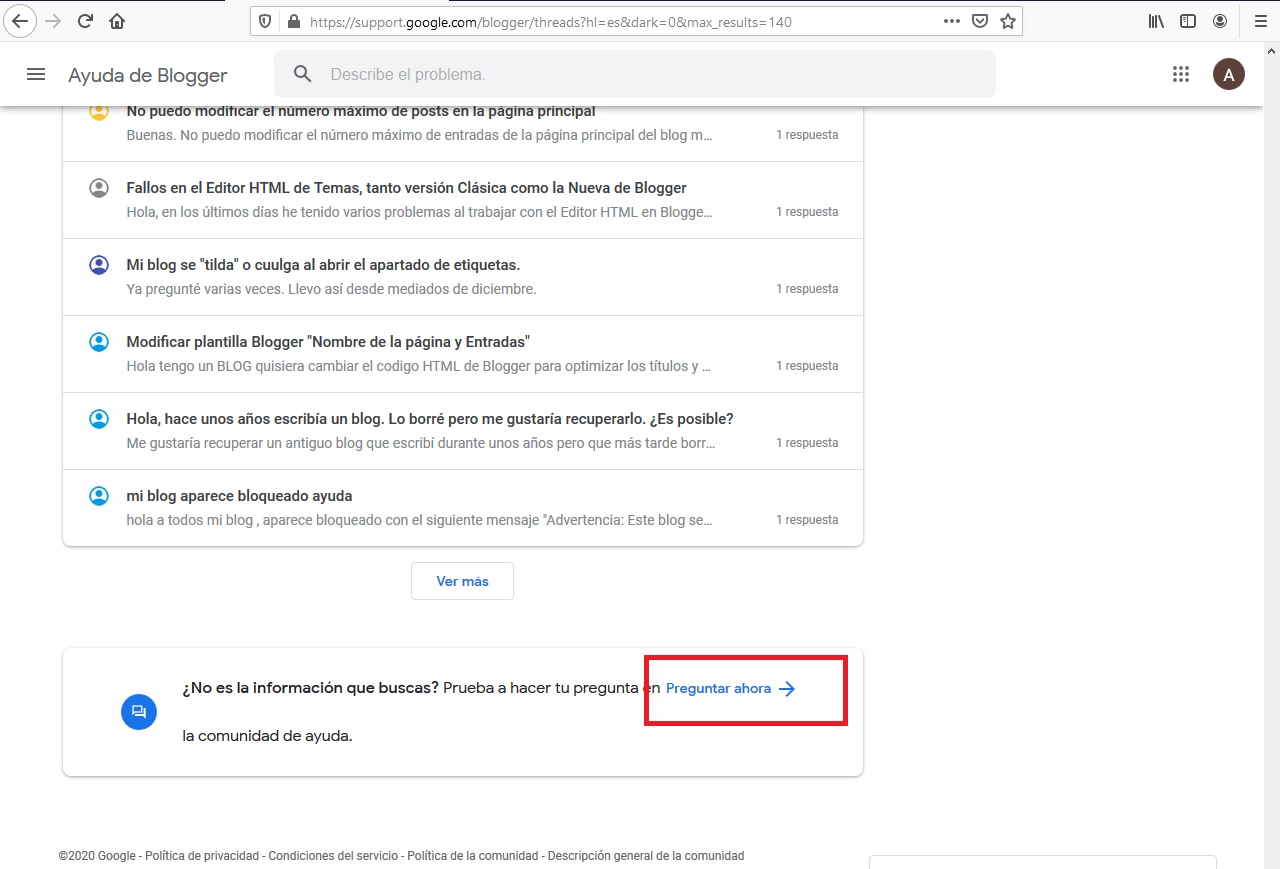The image size is (1280, 869).
Task: Click the "Ver más" button
Action: pos(462,581)
